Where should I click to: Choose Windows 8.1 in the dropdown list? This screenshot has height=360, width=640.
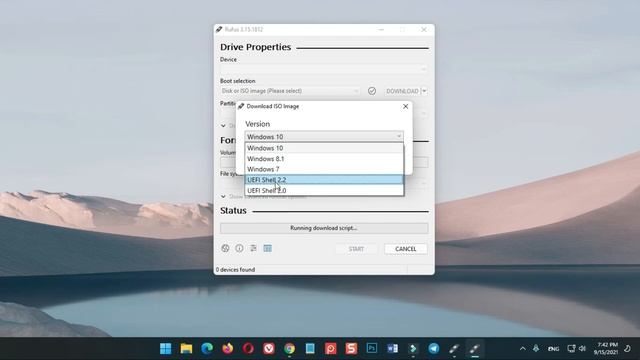324,159
